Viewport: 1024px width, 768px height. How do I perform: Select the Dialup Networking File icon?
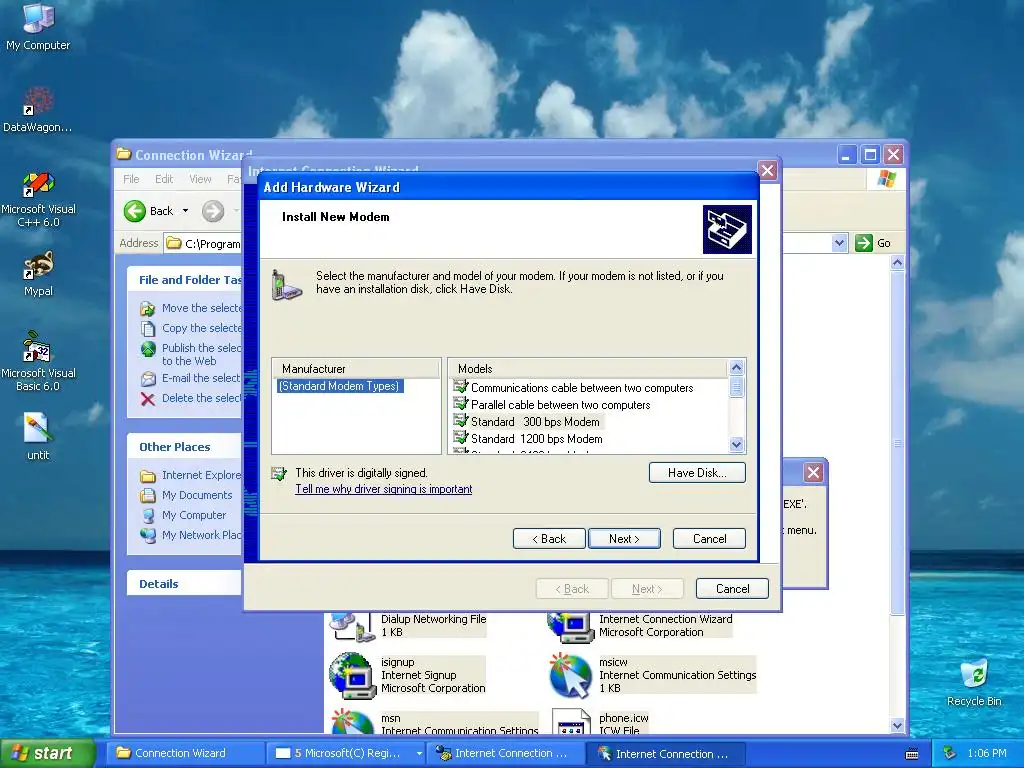pyautogui.click(x=351, y=627)
